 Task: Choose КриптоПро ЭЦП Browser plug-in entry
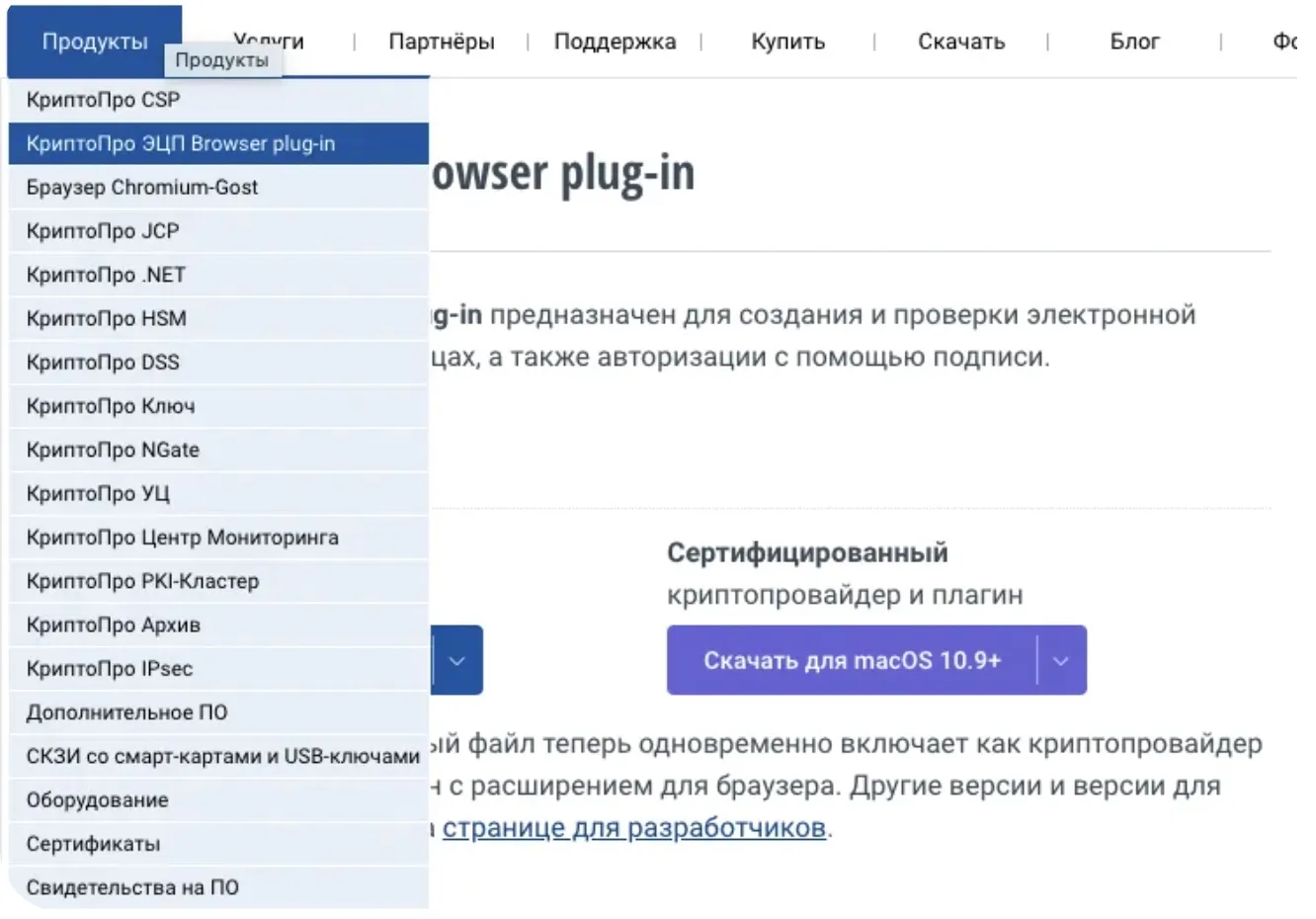pos(181,143)
